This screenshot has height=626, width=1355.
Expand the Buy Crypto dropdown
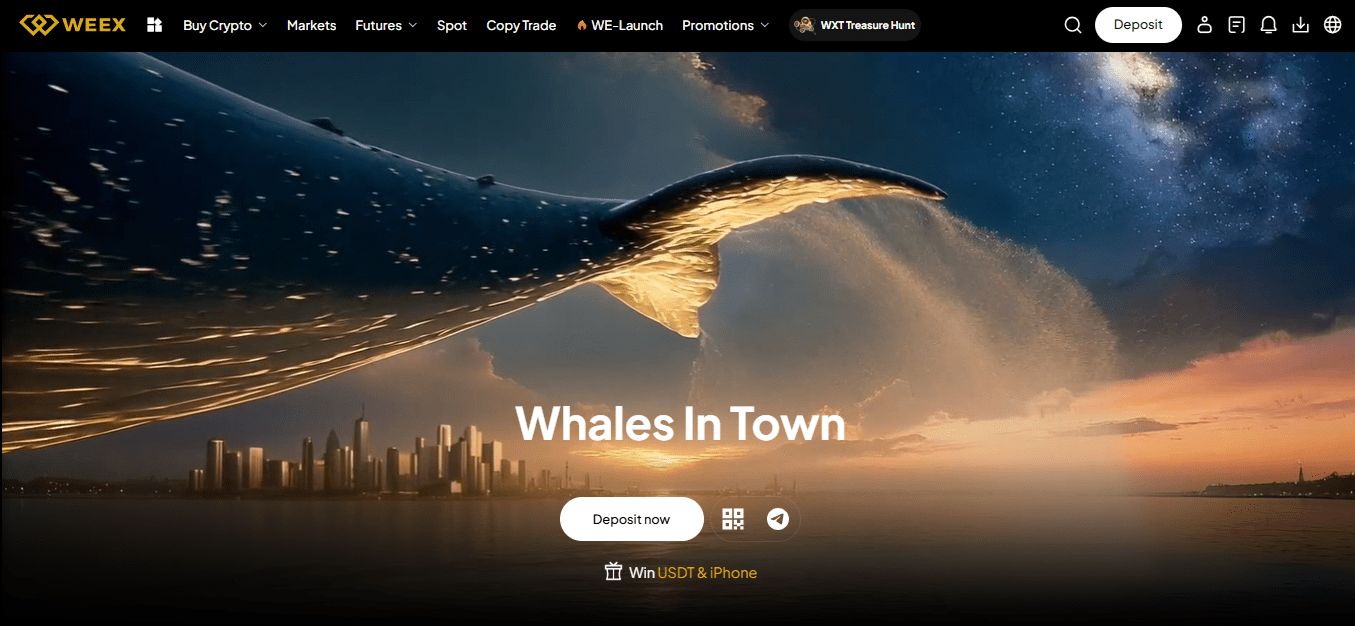pyautogui.click(x=225, y=25)
